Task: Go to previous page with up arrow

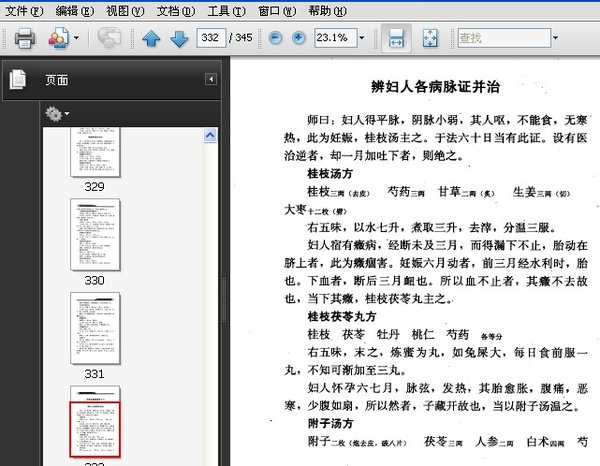Action: (x=151, y=38)
